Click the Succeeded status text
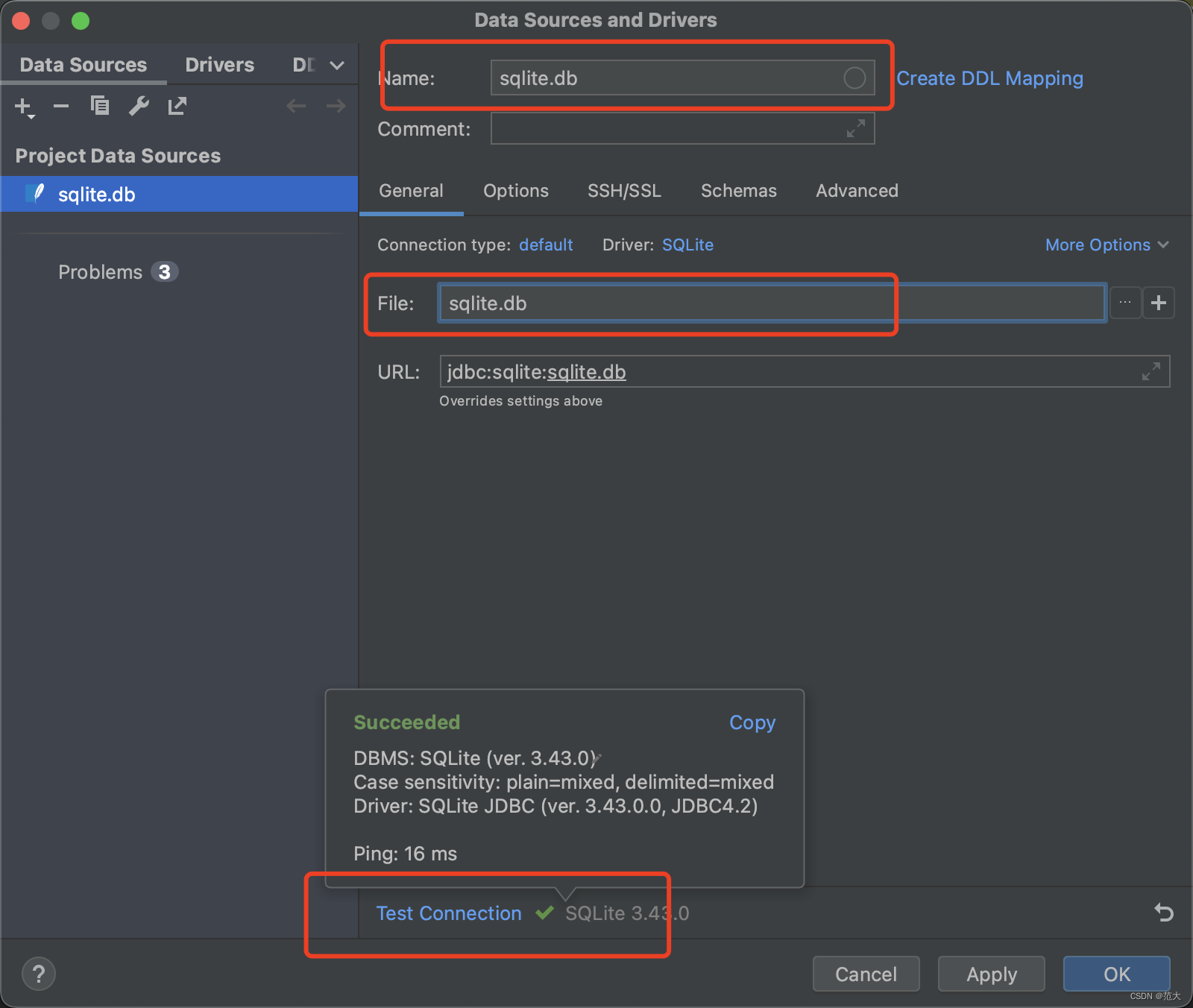The image size is (1193, 1008). pyautogui.click(x=406, y=722)
